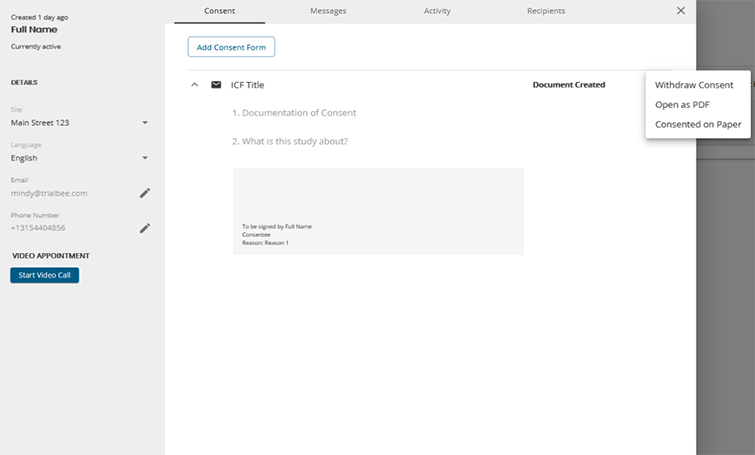Click the pencil icon next to Email
Image resolution: width=755 pixels, height=455 pixels.
click(145, 193)
